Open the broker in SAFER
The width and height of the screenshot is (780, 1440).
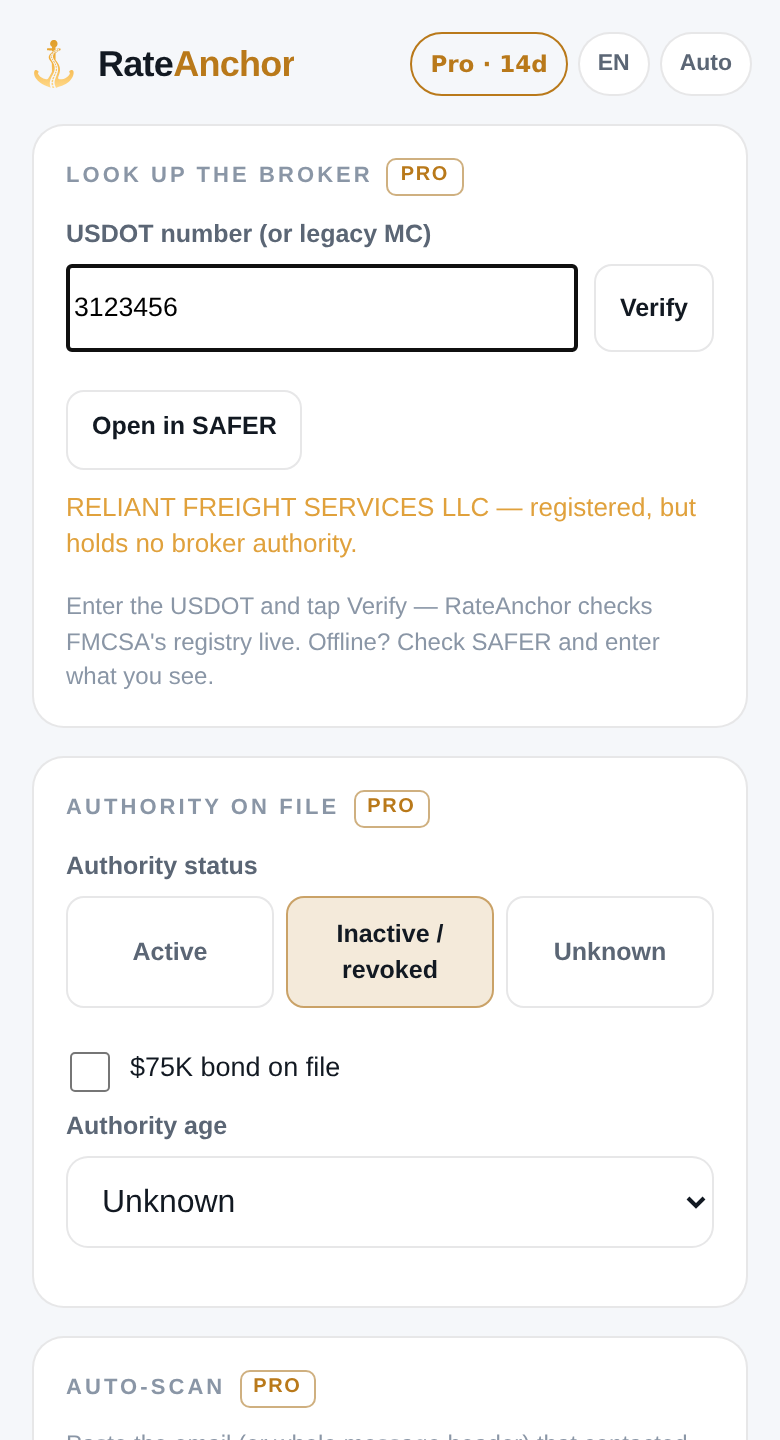pyautogui.click(x=184, y=429)
